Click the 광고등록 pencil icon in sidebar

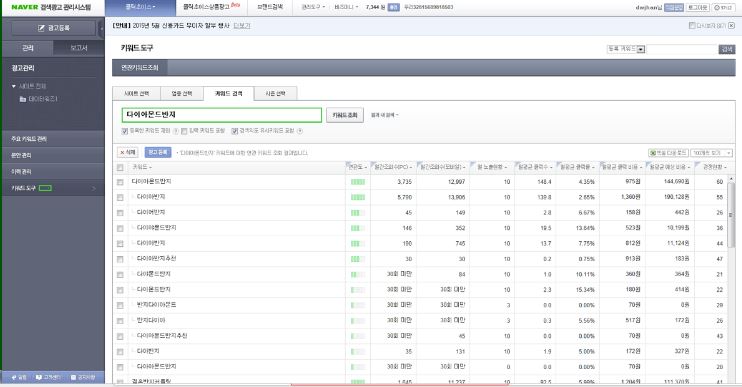click(x=41, y=28)
